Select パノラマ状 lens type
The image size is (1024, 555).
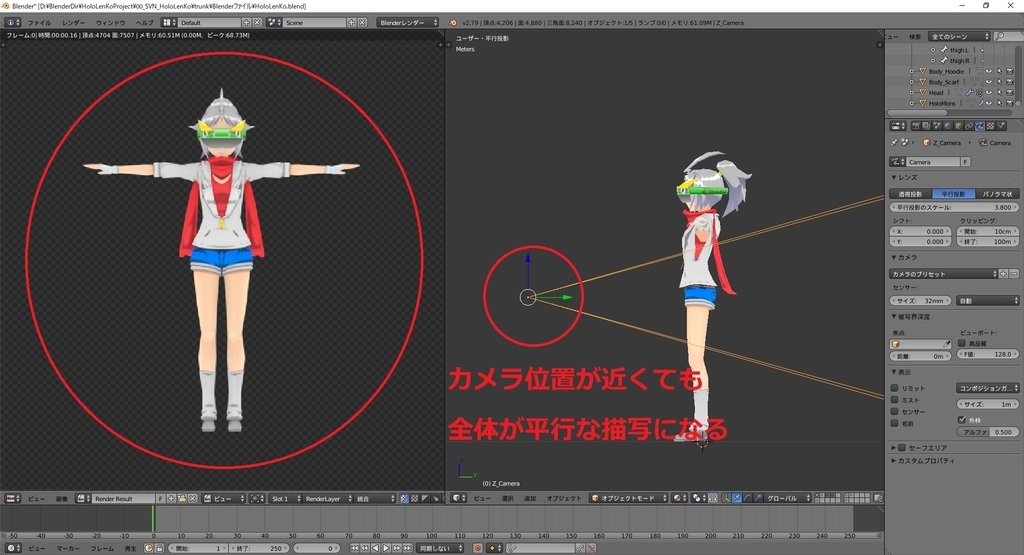(x=997, y=194)
